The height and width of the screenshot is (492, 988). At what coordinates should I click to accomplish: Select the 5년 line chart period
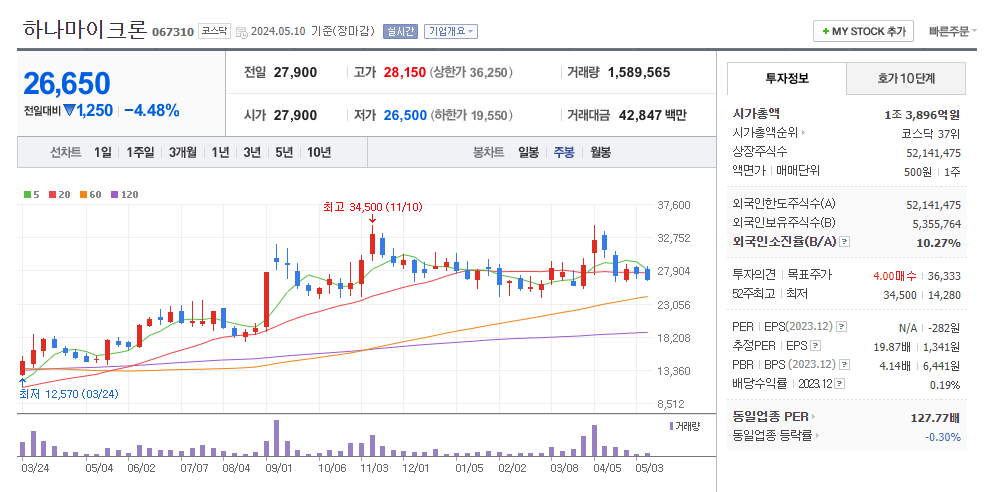tap(284, 152)
